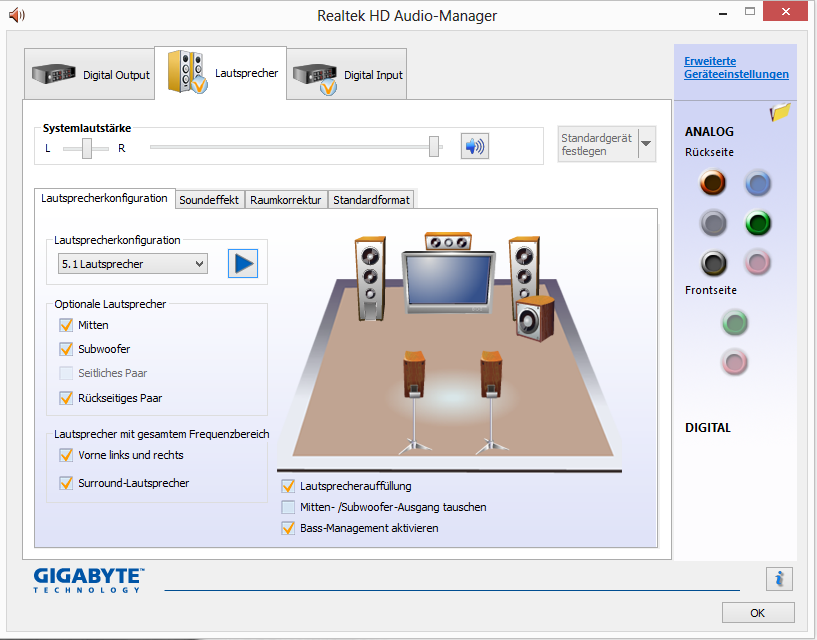Click the pink front panel jack
The width and height of the screenshot is (817, 640).
(x=735, y=362)
